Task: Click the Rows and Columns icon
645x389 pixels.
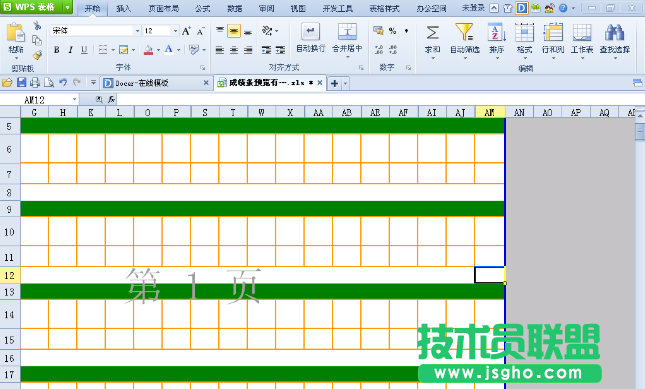Action: (x=553, y=32)
